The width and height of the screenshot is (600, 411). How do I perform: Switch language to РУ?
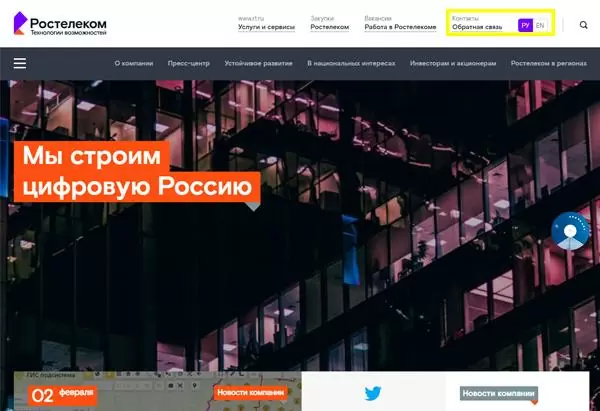click(525, 25)
